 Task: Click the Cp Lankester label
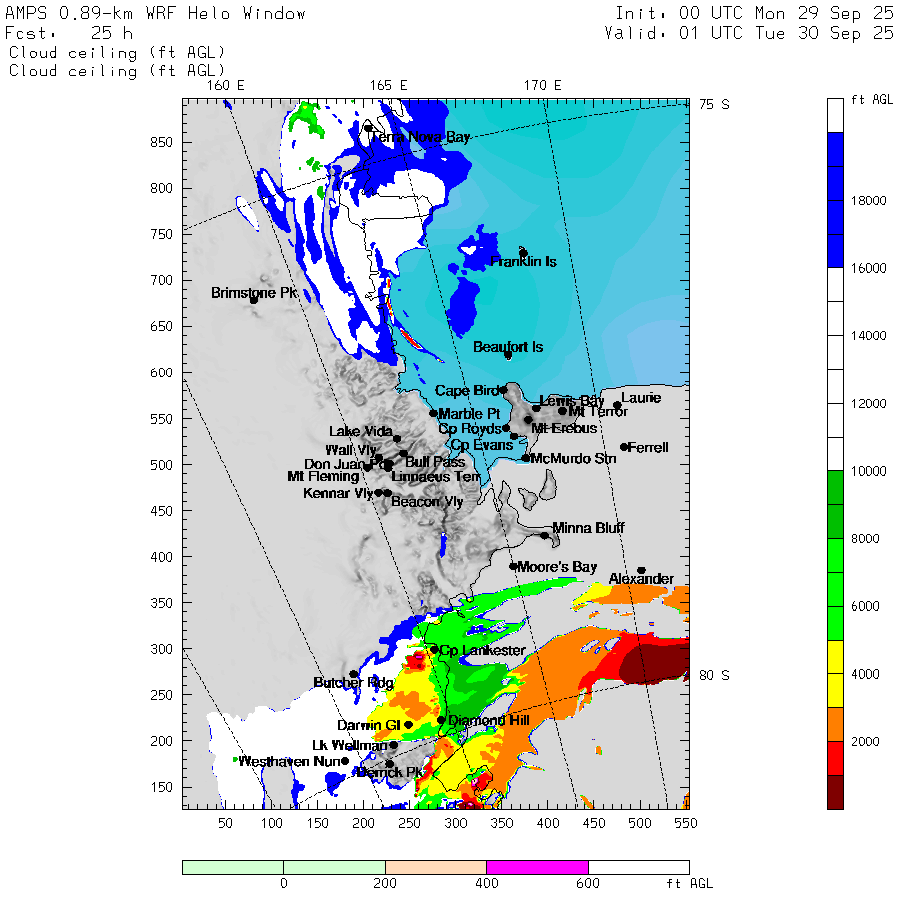click(x=482, y=650)
